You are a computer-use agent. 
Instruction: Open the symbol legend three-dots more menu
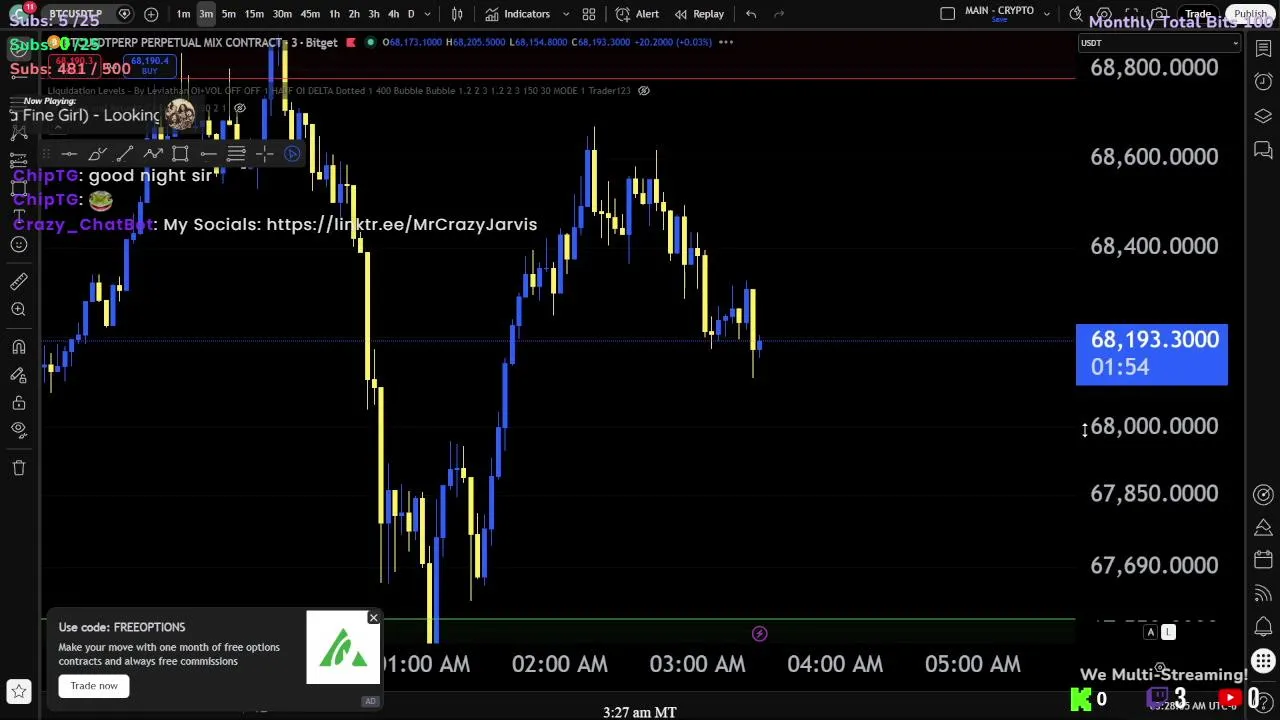726,42
